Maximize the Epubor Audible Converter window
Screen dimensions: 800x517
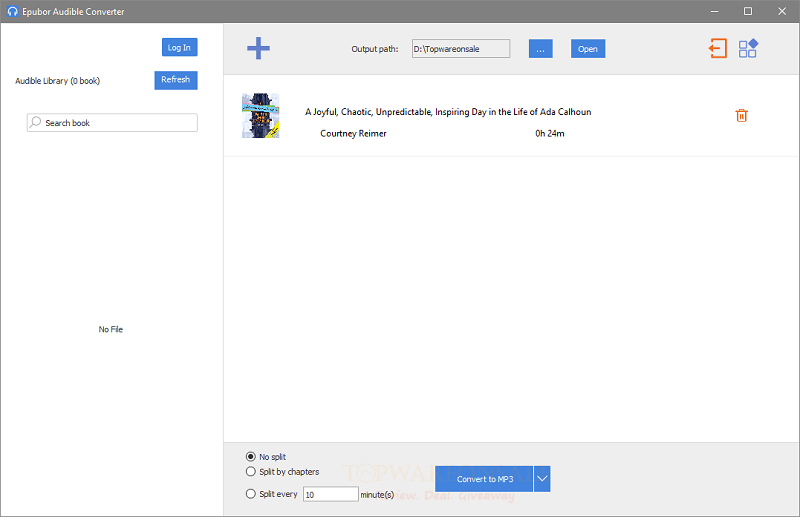(748, 11)
